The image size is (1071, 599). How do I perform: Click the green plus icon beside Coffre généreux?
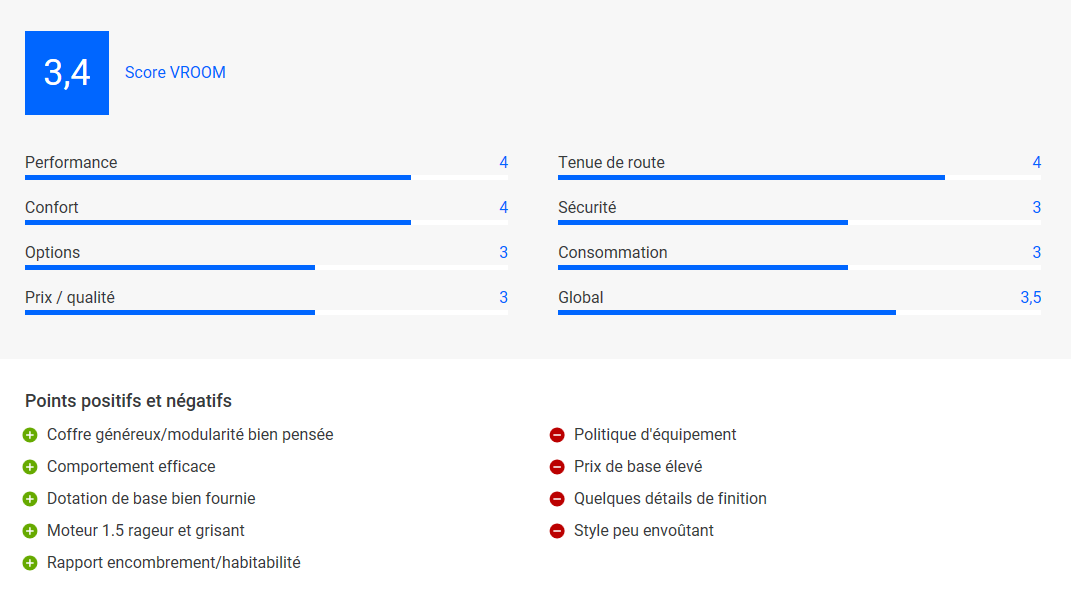point(30,435)
